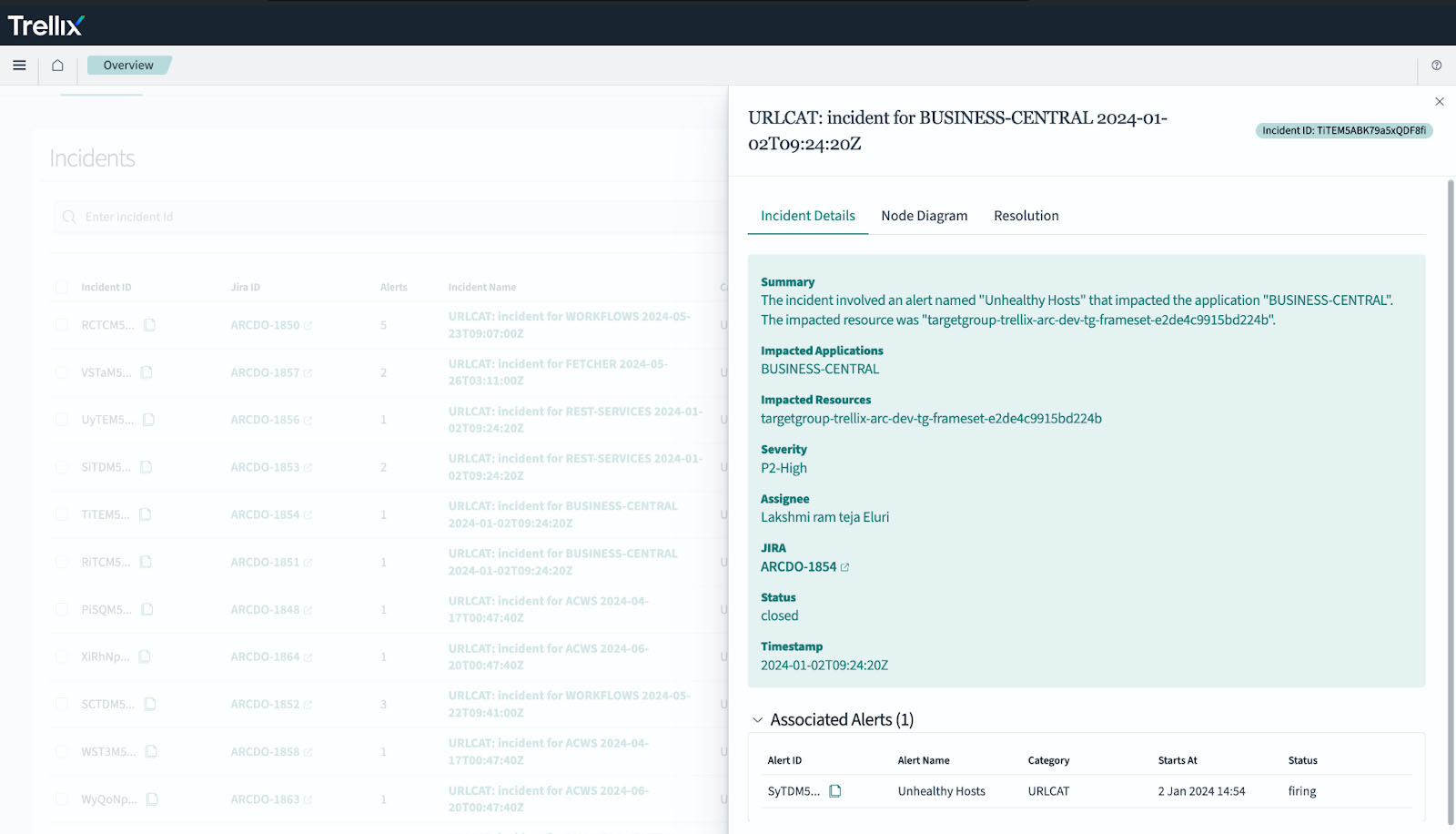Copy incident ID RCTCM5 using copy icon

[x=150, y=325]
